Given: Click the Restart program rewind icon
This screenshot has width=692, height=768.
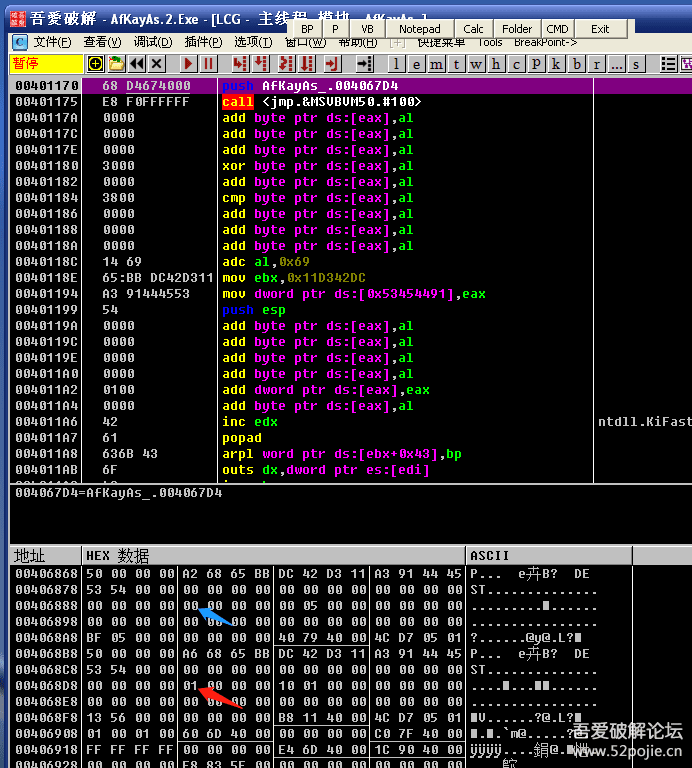Looking at the screenshot, I should [x=137, y=64].
